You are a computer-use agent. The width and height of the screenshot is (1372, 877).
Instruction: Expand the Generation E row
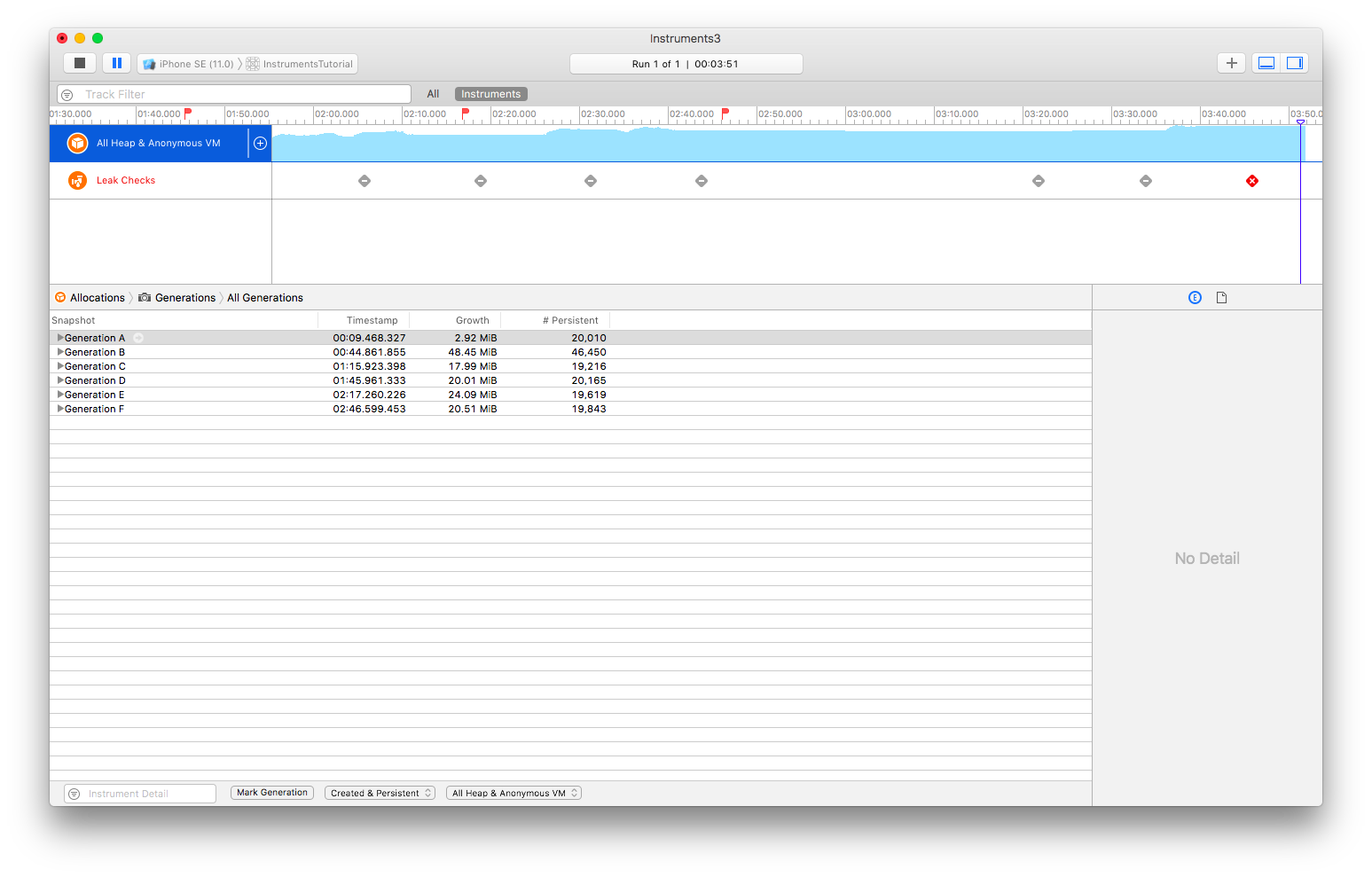(x=60, y=395)
